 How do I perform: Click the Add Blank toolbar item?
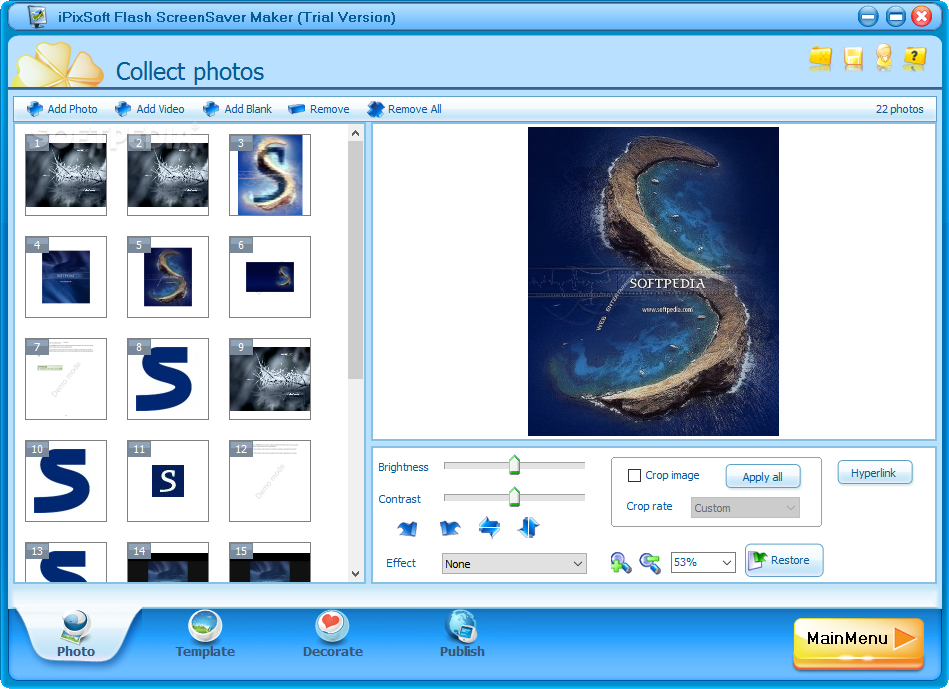237,109
